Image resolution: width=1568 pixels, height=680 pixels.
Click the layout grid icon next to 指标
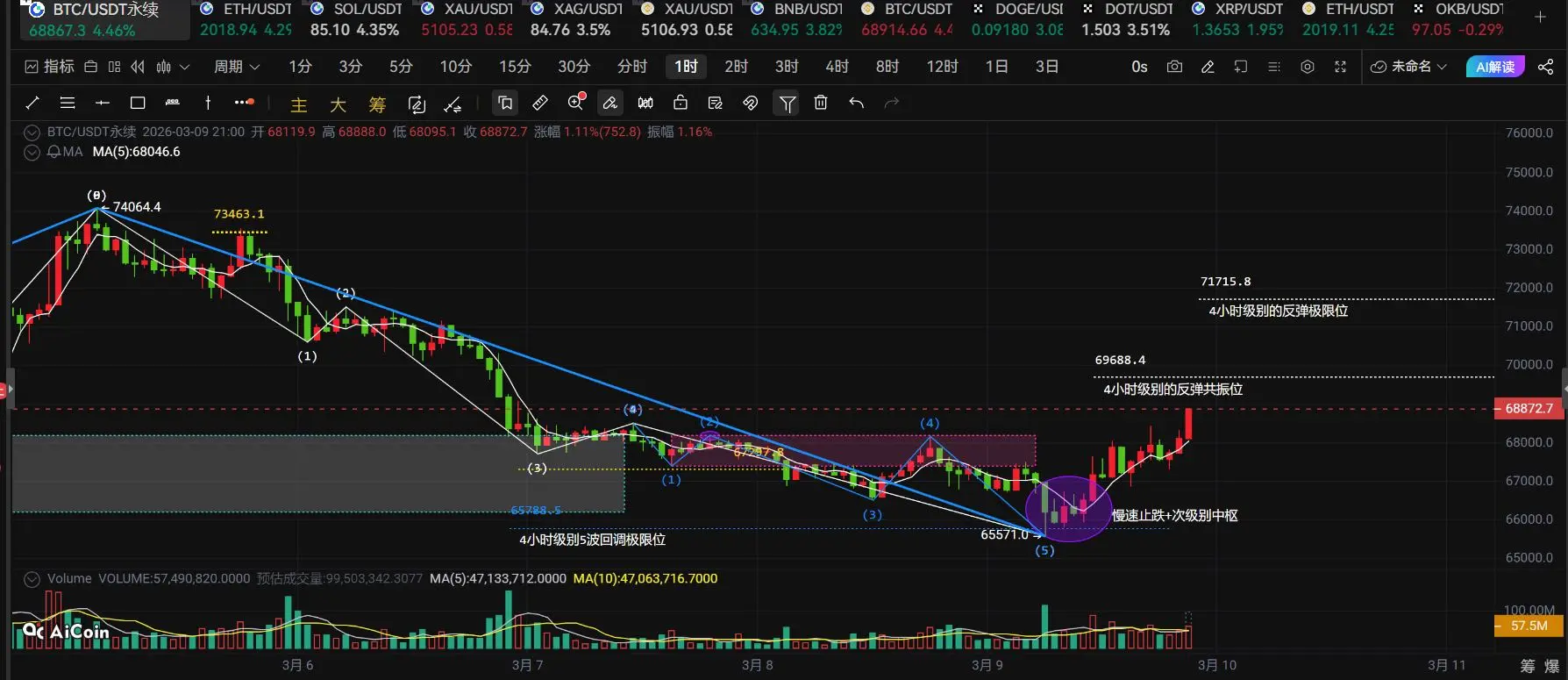(114, 67)
